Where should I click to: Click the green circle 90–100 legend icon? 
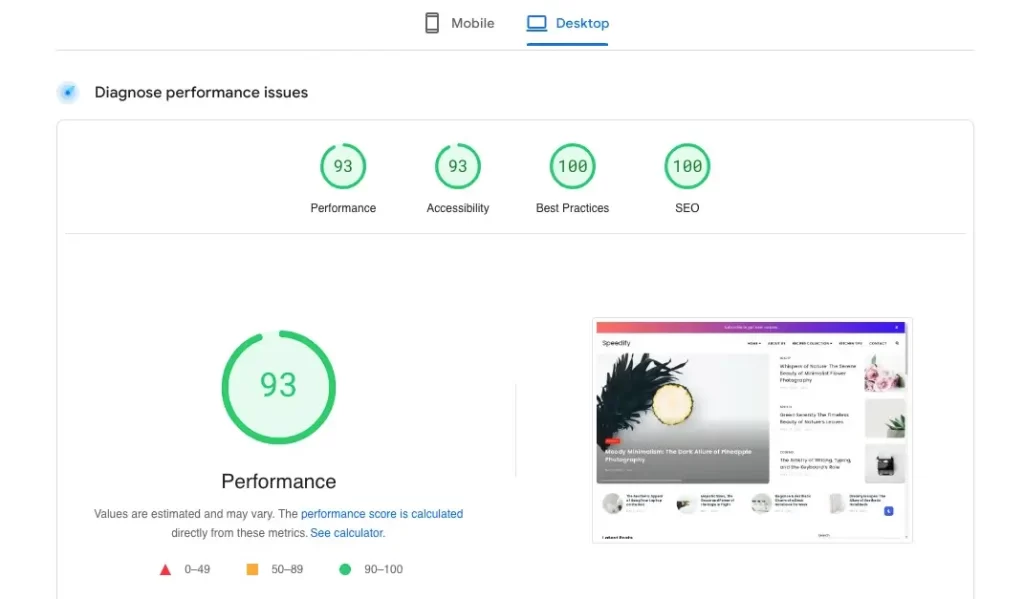pos(345,570)
